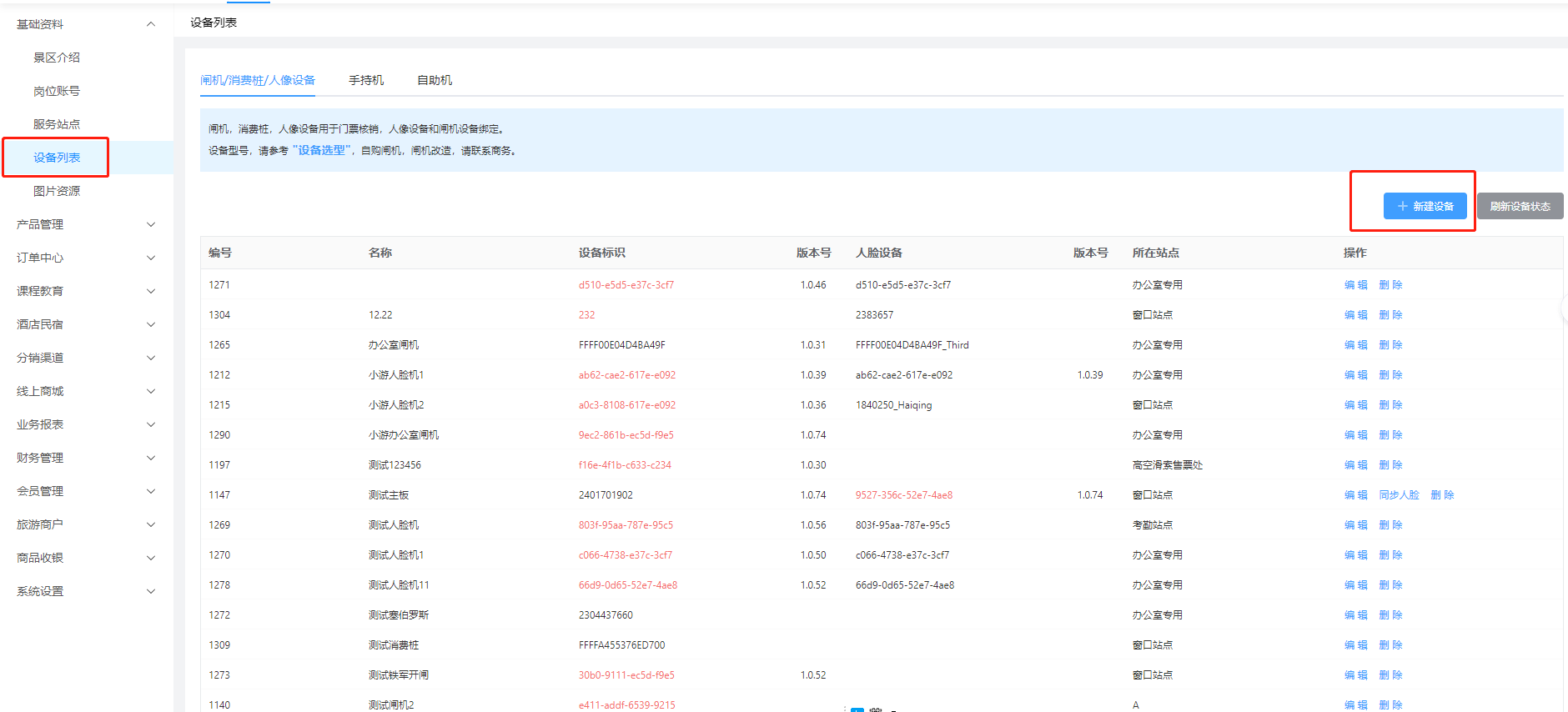Open the 设备选型 link

pos(321,151)
